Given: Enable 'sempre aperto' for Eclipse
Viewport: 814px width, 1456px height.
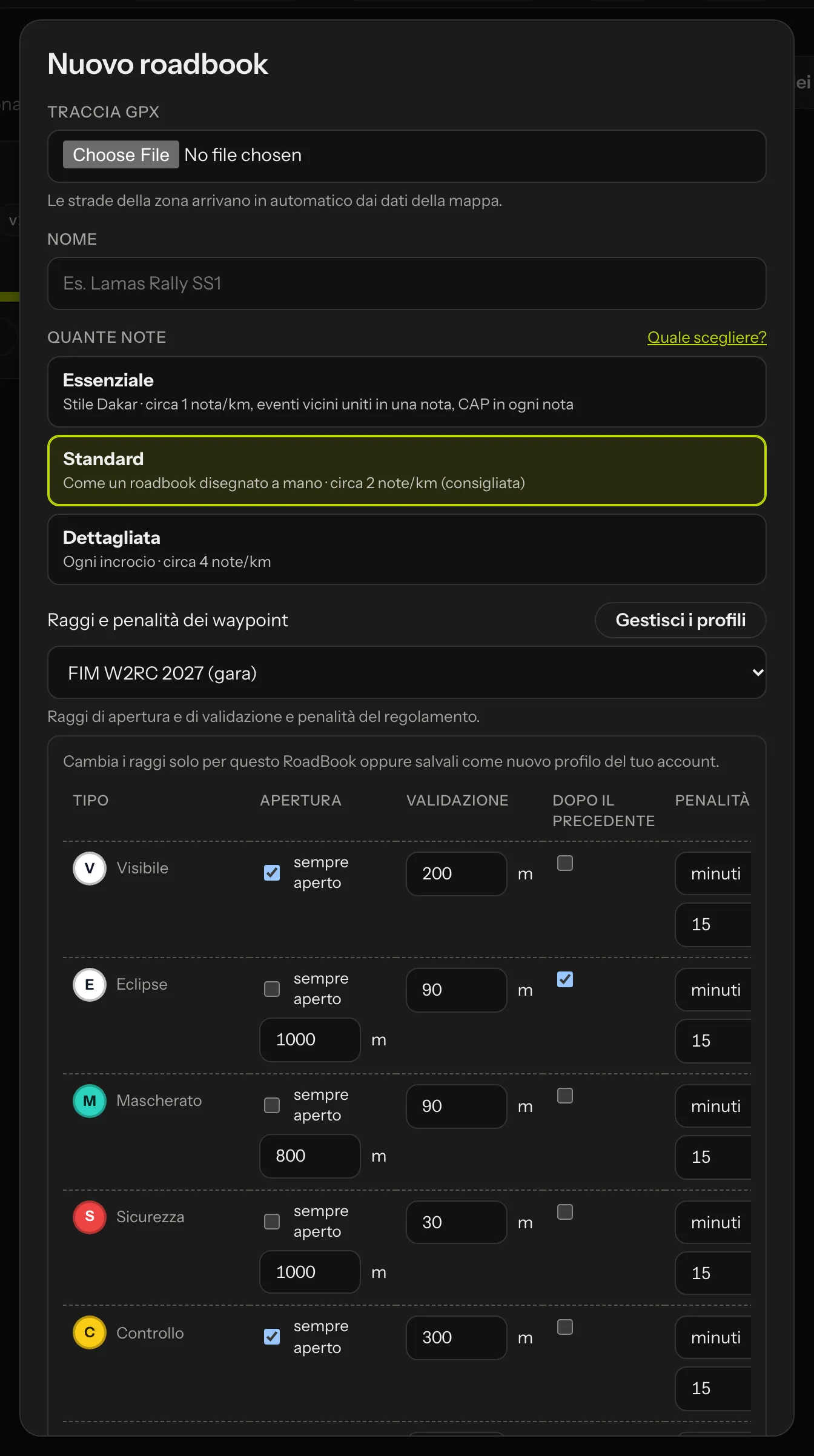Looking at the screenshot, I should pos(272,989).
